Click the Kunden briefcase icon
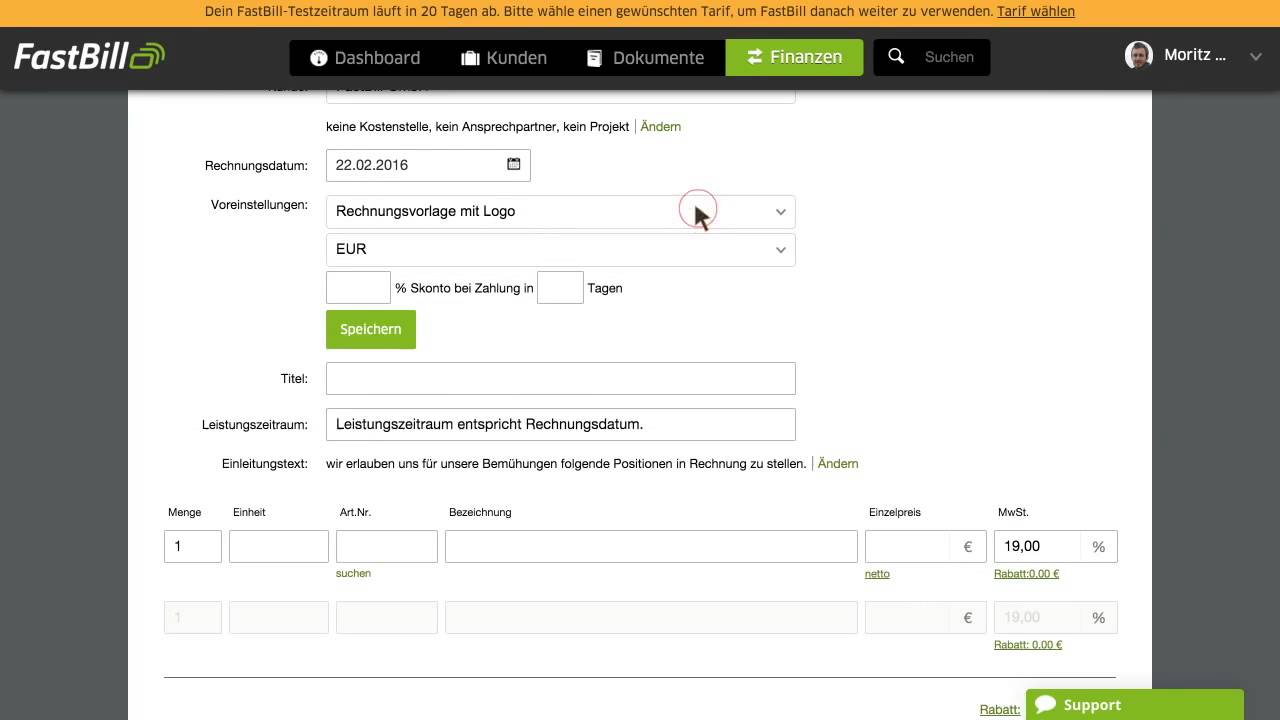Image resolution: width=1280 pixels, height=720 pixels. [x=470, y=58]
